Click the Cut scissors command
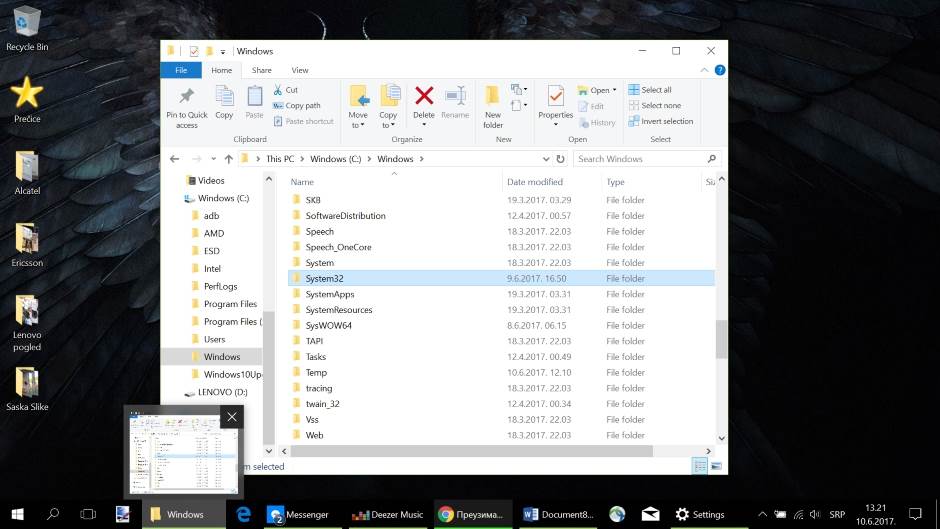The image size is (940, 529). pos(290,90)
